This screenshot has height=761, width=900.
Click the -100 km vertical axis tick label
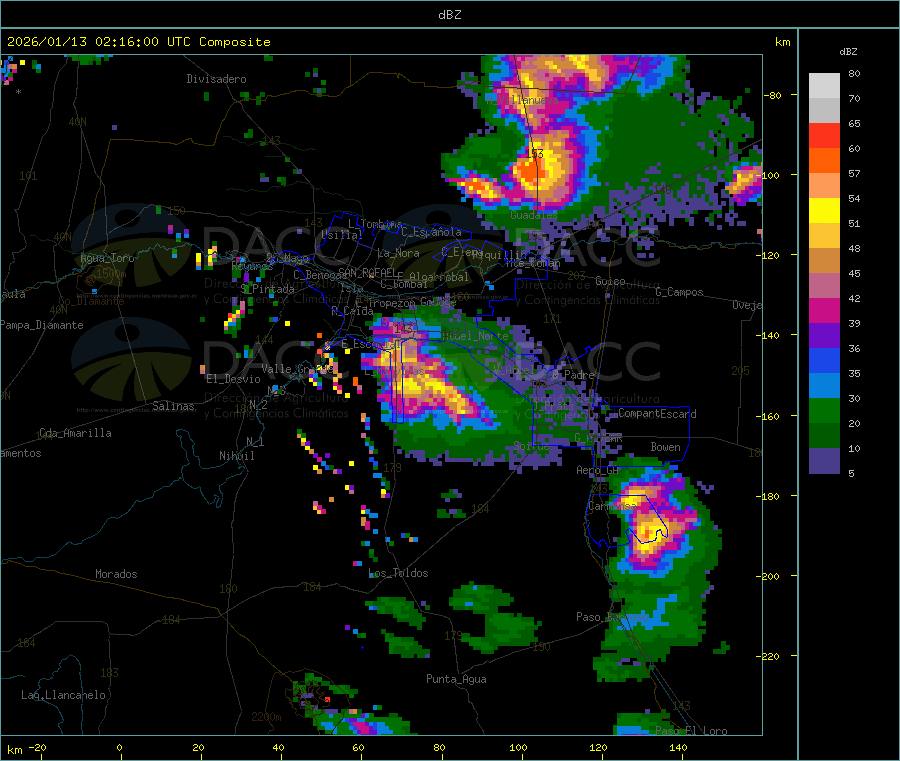[769, 175]
